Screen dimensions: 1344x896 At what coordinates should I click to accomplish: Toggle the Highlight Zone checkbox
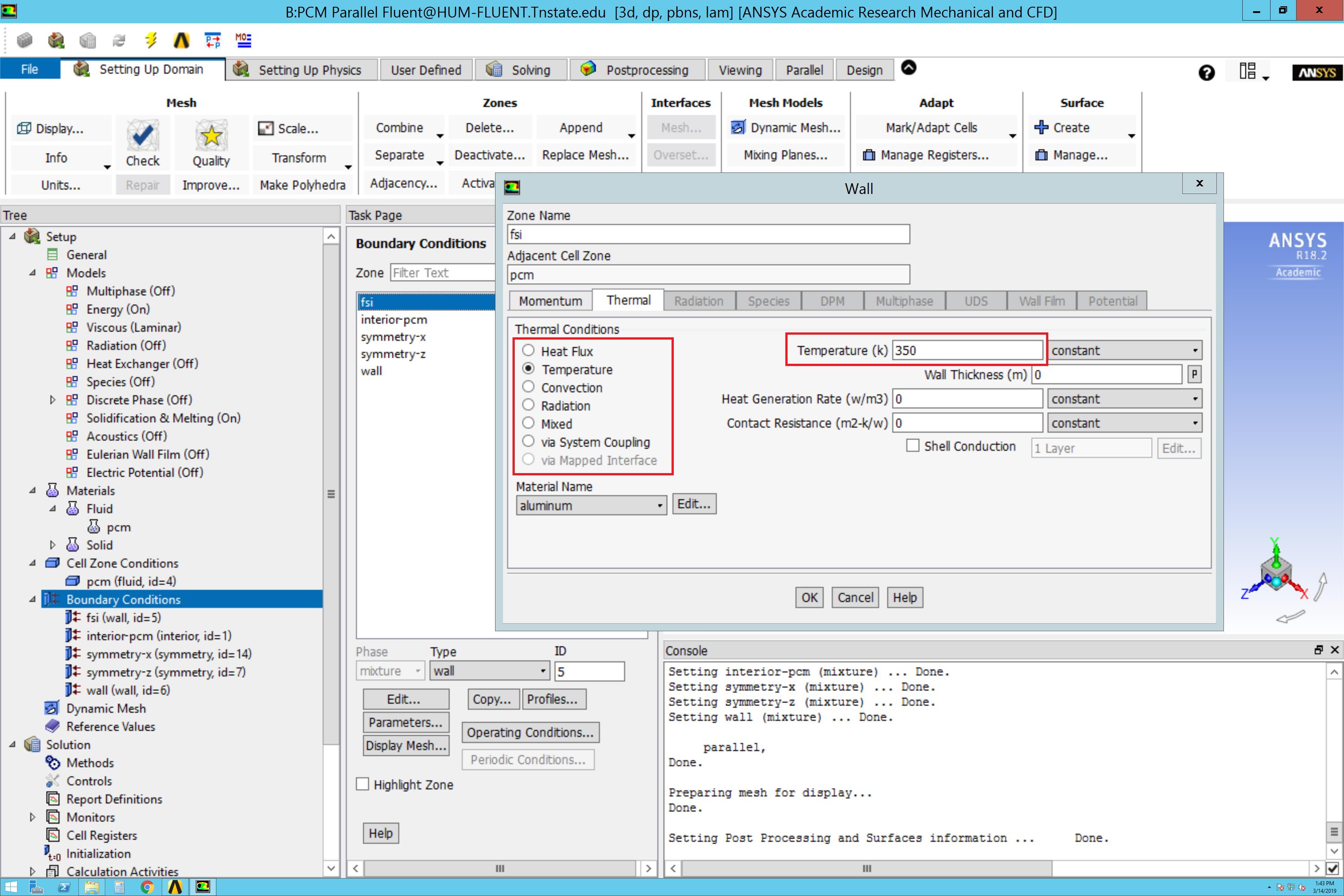(x=362, y=784)
